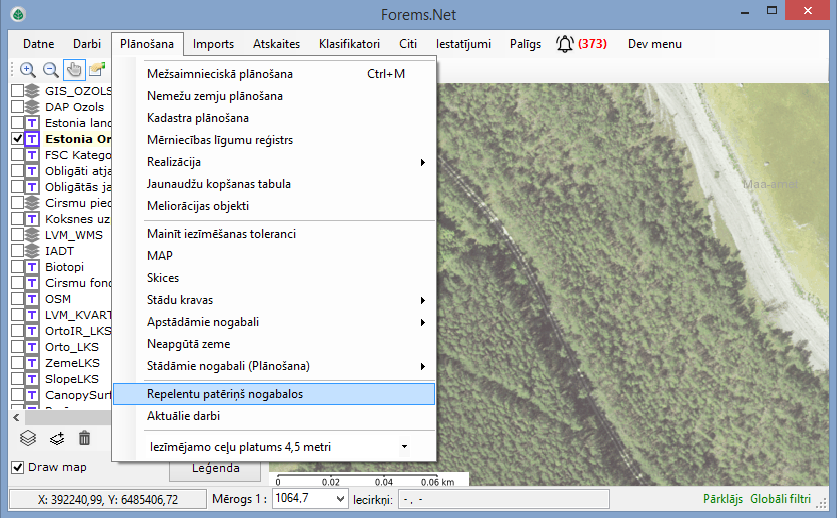Open the Dev menu
Viewport: 837px width, 518px height.
click(x=654, y=44)
